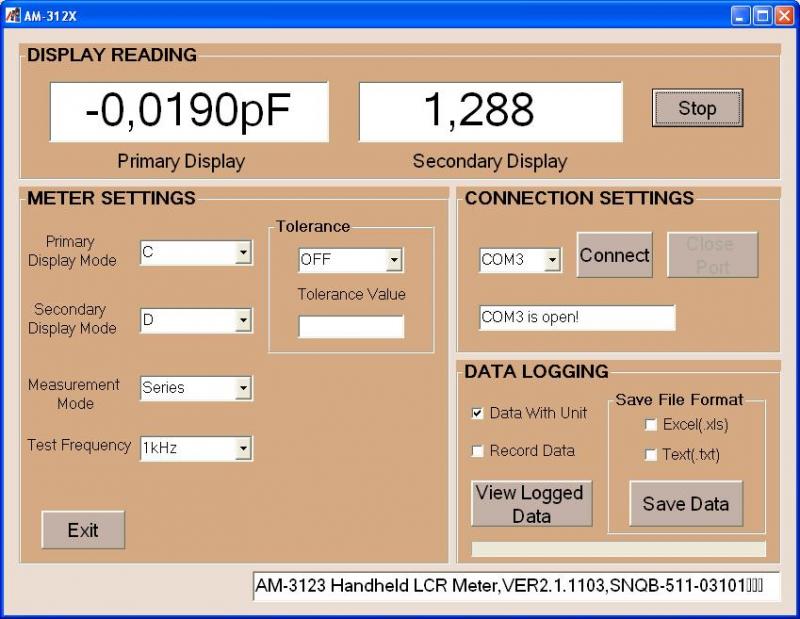The width and height of the screenshot is (800, 619).
Task: Open the COM3 port selection dropdown
Action: [520, 260]
